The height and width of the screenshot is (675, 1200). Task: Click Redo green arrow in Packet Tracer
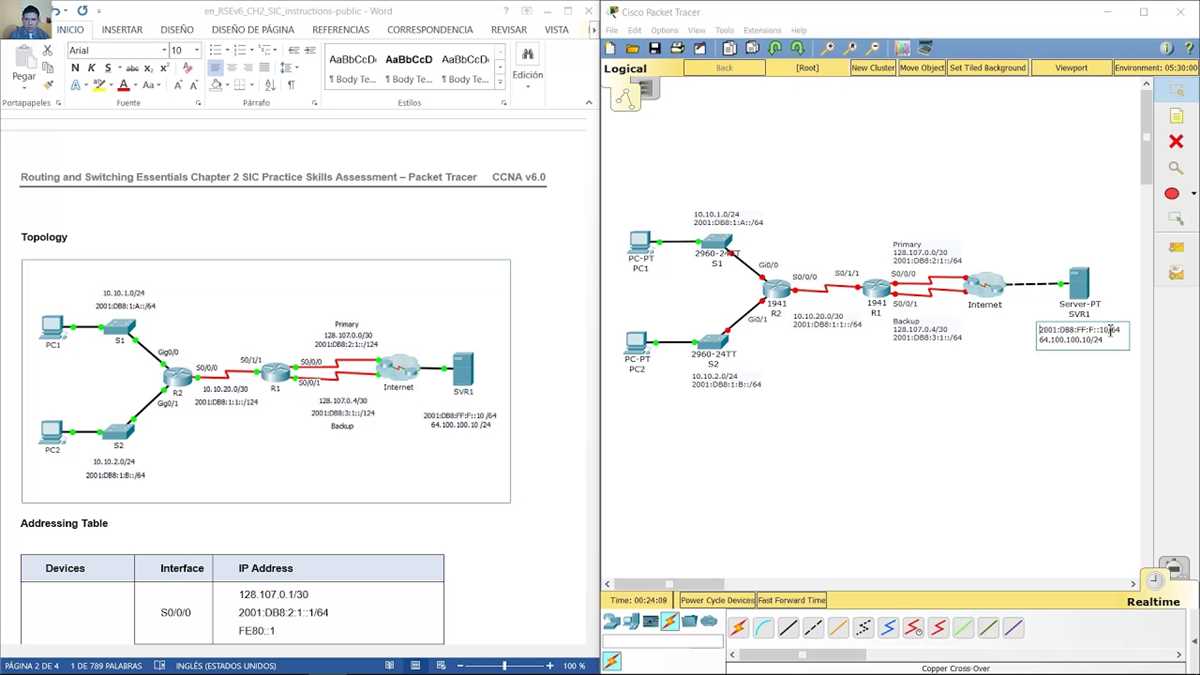point(797,48)
